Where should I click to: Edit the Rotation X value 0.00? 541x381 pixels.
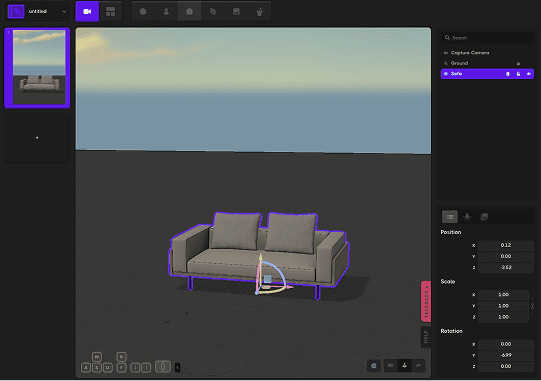pyautogui.click(x=506, y=344)
